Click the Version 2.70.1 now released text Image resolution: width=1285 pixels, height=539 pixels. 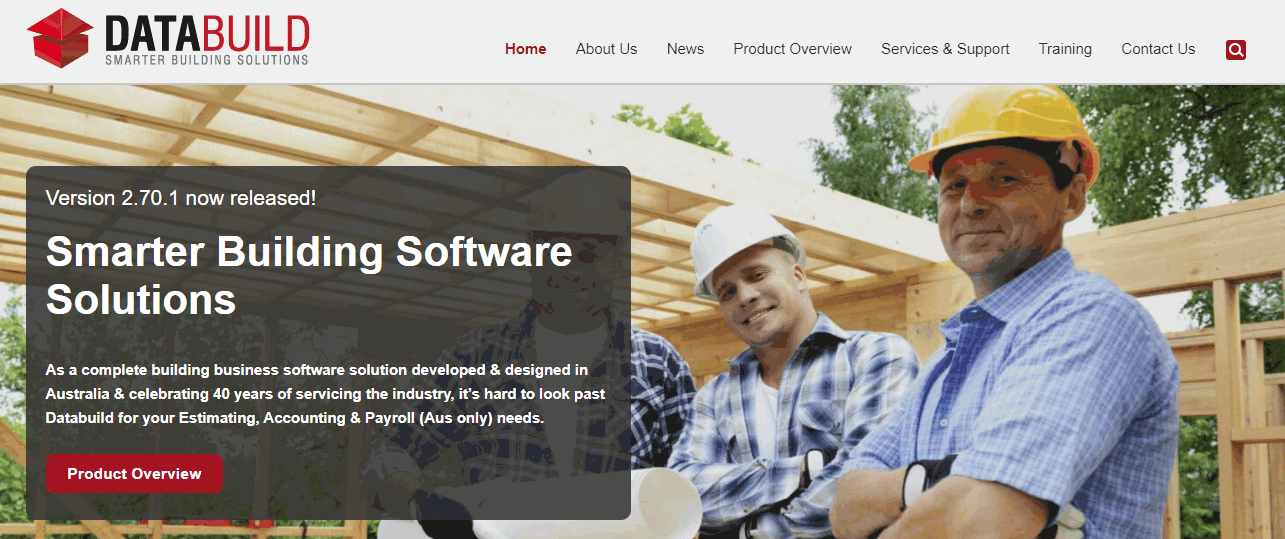(x=181, y=198)
